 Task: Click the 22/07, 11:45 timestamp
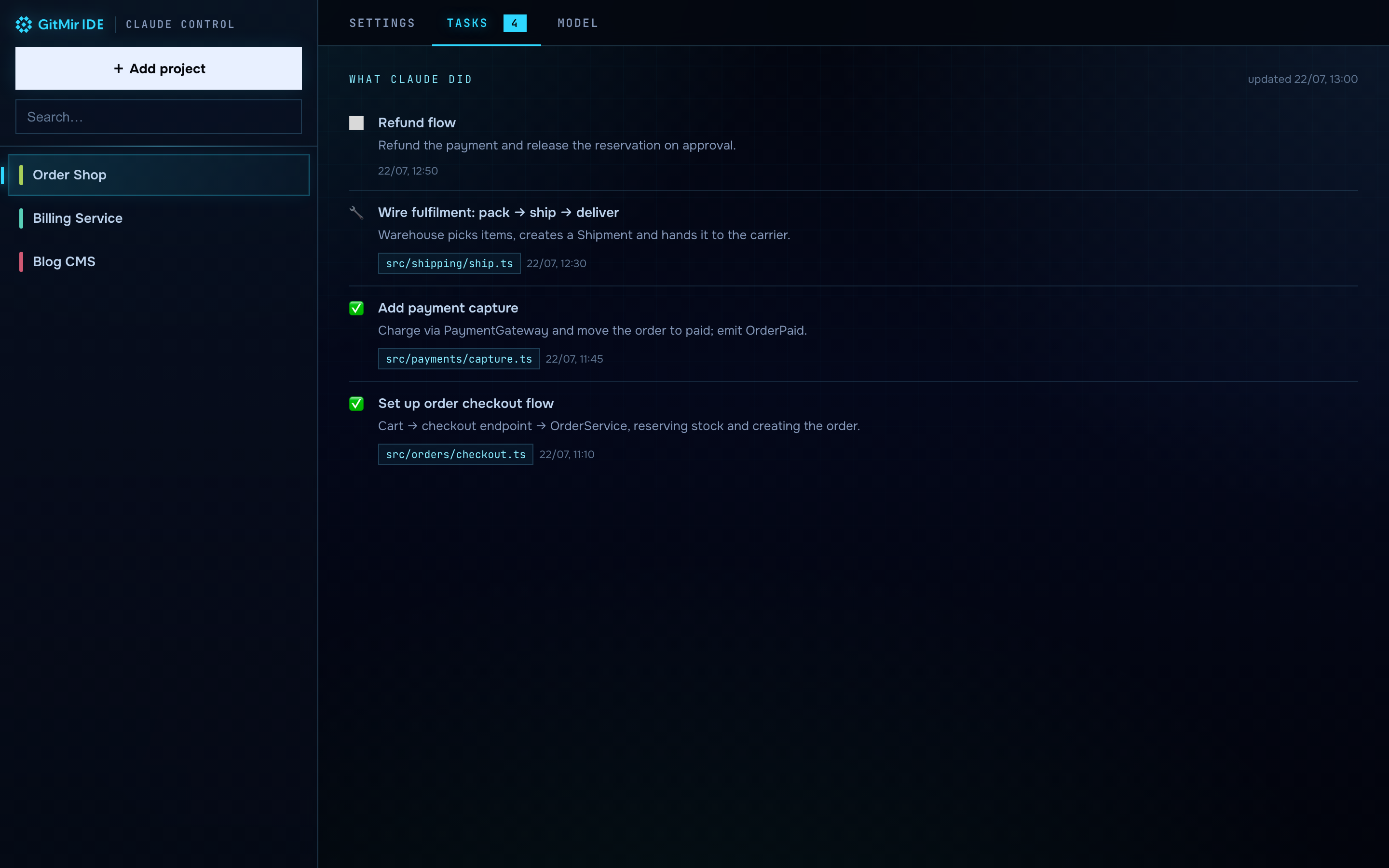tap(574, 359)
